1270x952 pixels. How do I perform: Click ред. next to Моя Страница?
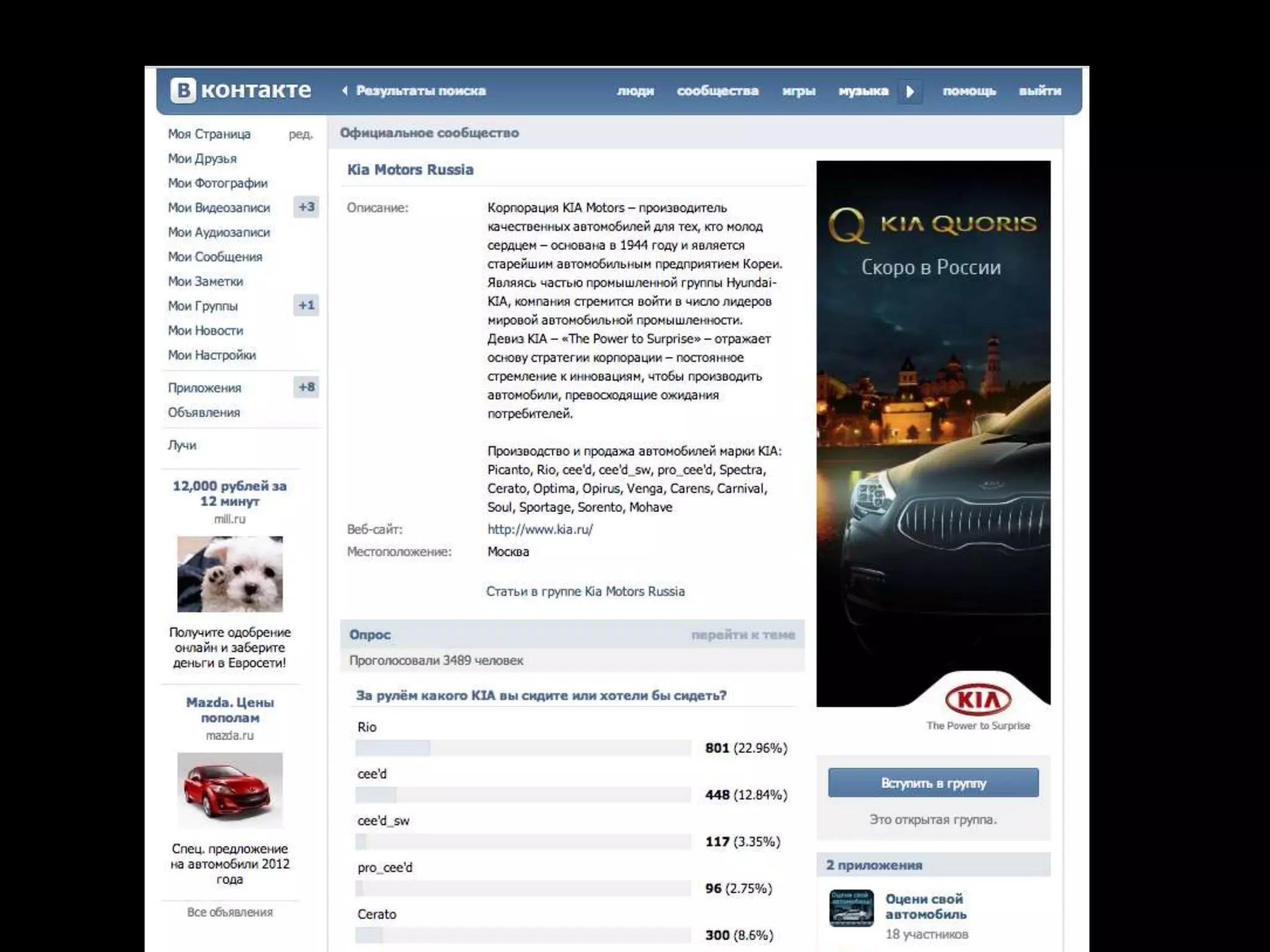pyautogui.click(x=301, y=134)
